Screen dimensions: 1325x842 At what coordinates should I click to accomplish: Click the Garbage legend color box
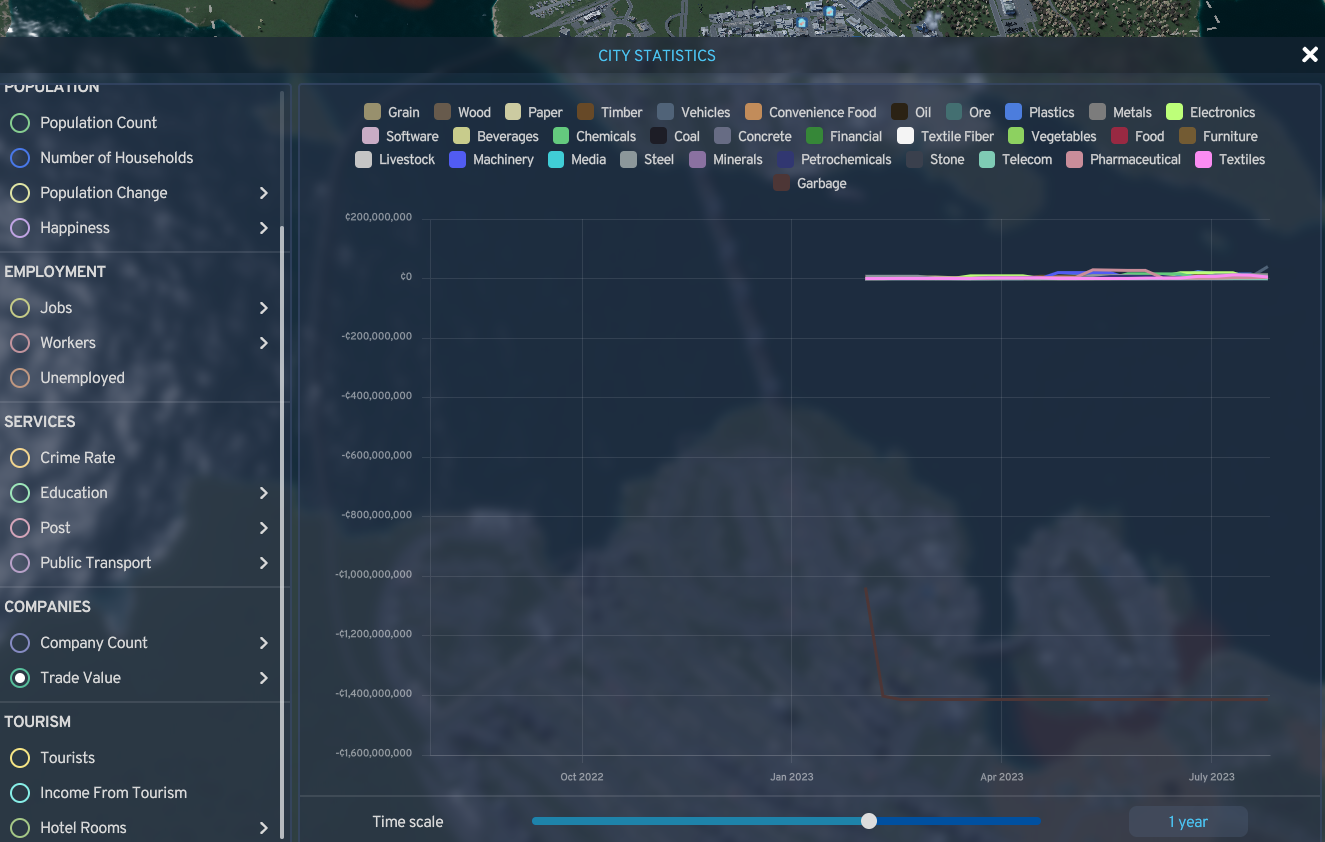pos(782,183)
